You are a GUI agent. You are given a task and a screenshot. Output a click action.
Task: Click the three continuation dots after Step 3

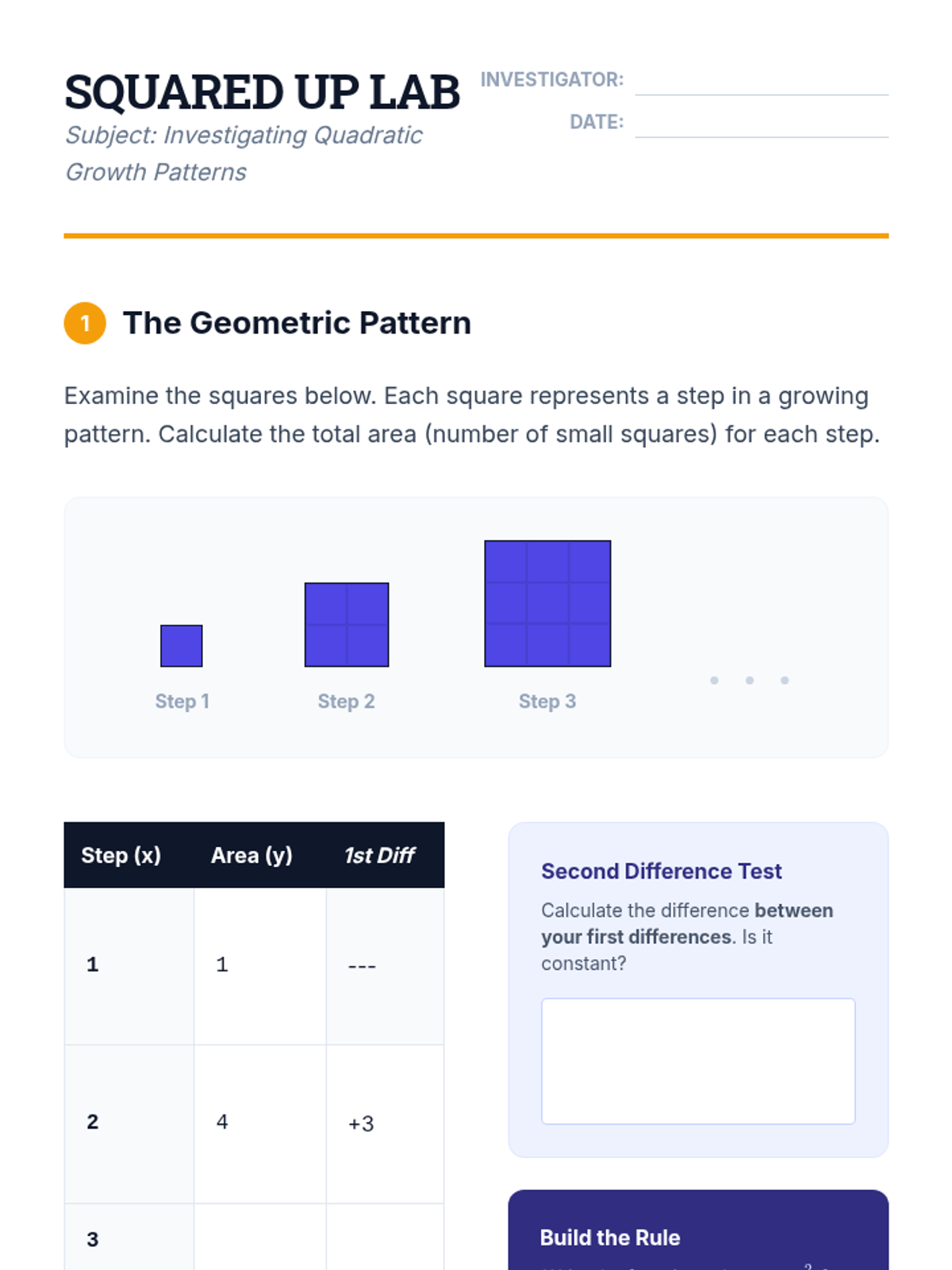pos(749,680)
